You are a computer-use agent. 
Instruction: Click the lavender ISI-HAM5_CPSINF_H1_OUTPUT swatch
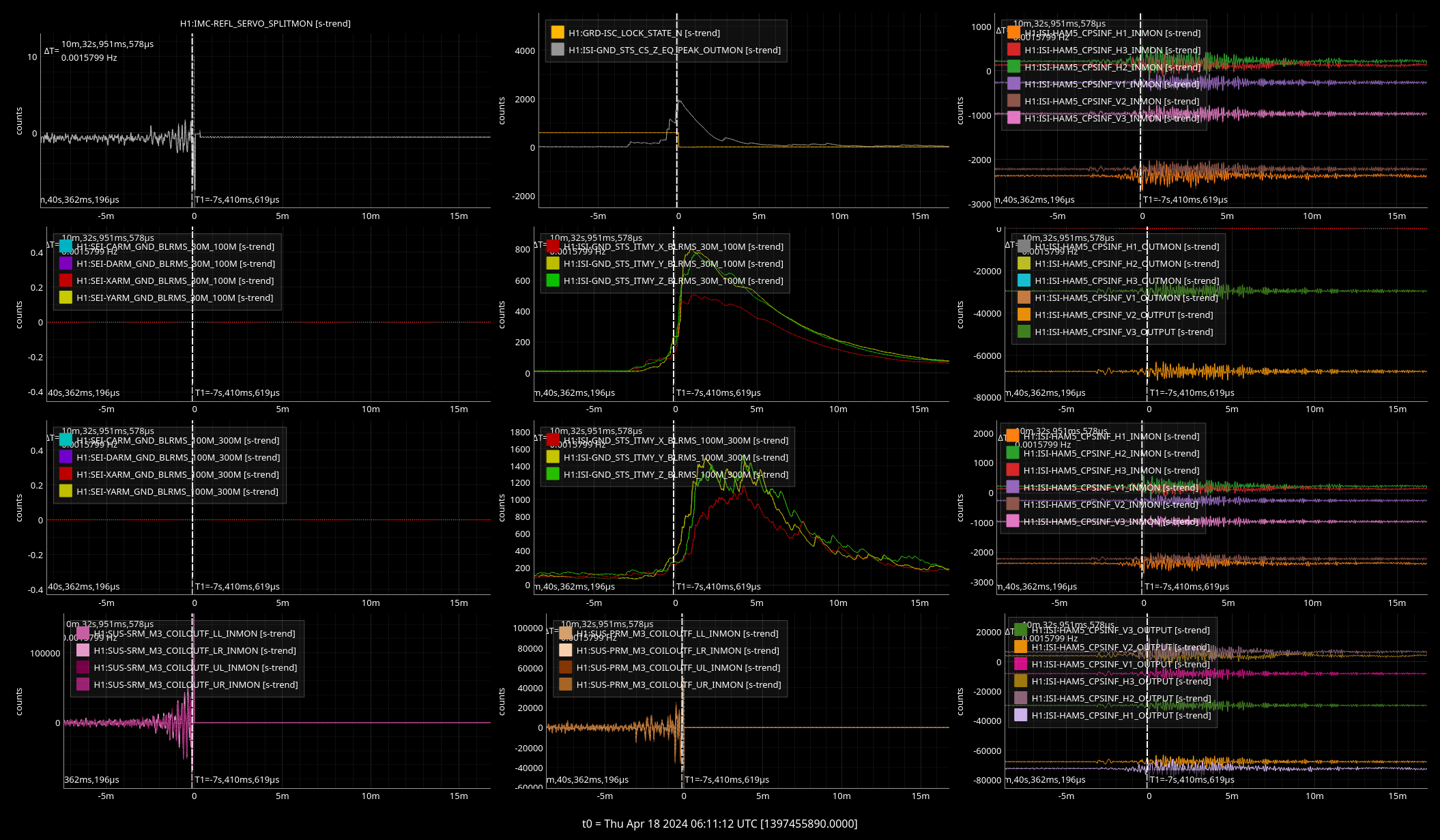click(1020, 715)
